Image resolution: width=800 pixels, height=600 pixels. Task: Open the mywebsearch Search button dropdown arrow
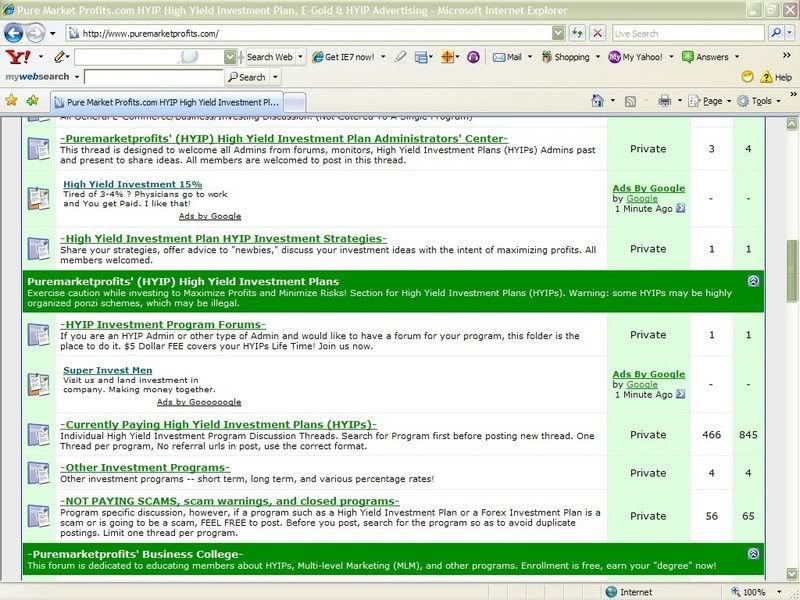coord(276,78)
